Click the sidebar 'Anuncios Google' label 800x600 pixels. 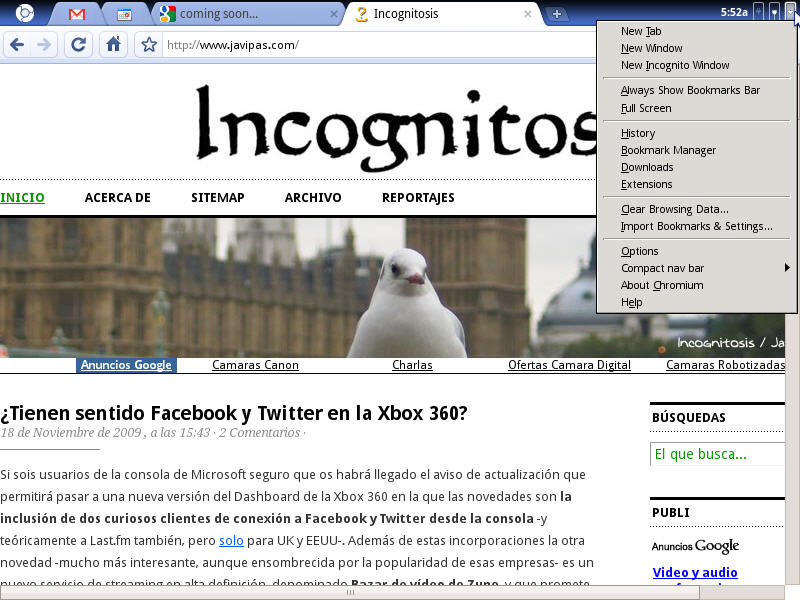pos(695,546)
